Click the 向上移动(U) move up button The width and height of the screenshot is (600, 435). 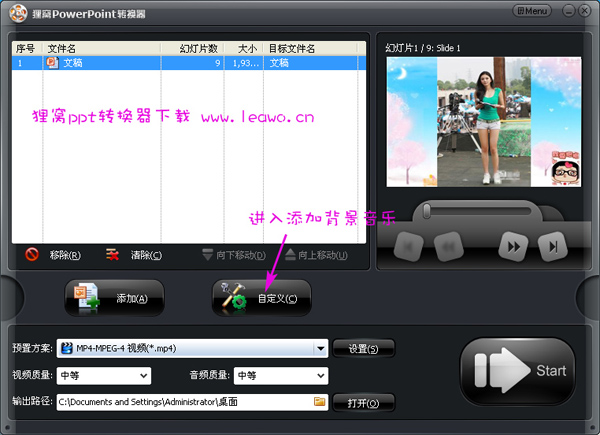tap(316, 255)
